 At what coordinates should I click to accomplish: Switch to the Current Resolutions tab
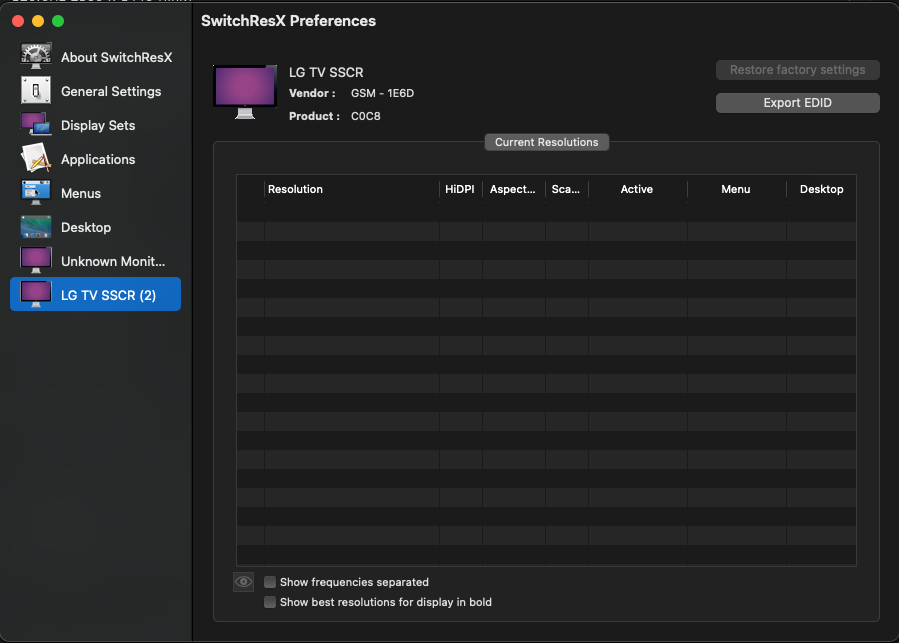(546, 142)
